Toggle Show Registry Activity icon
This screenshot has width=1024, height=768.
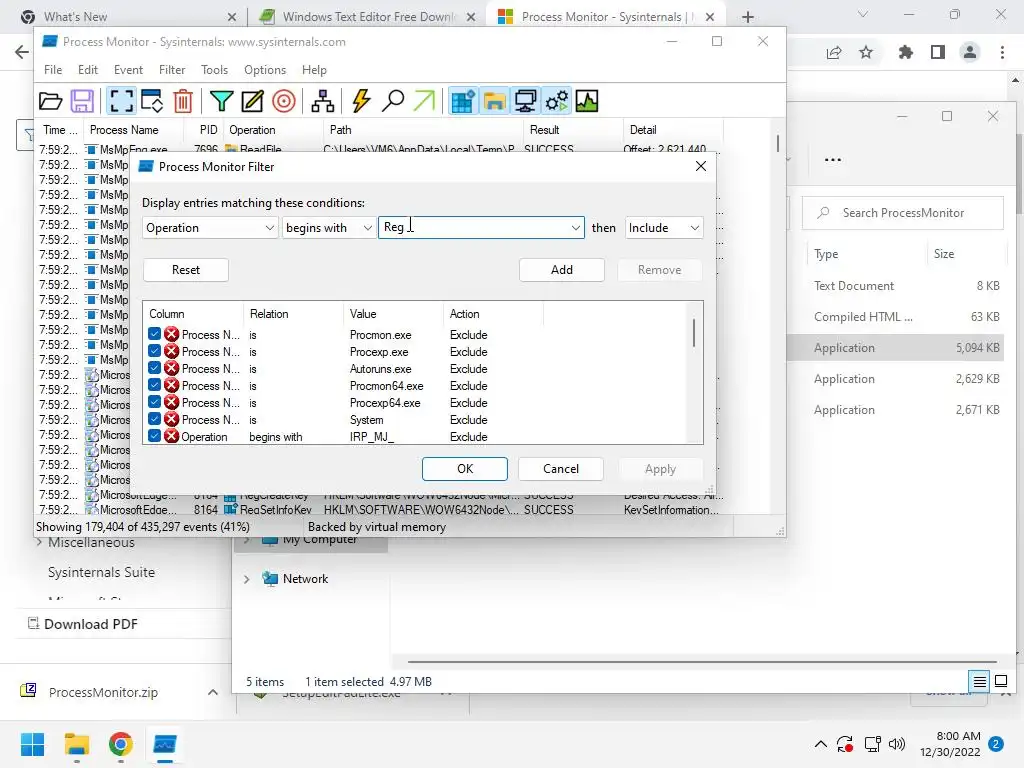click(x=462, y=101)
